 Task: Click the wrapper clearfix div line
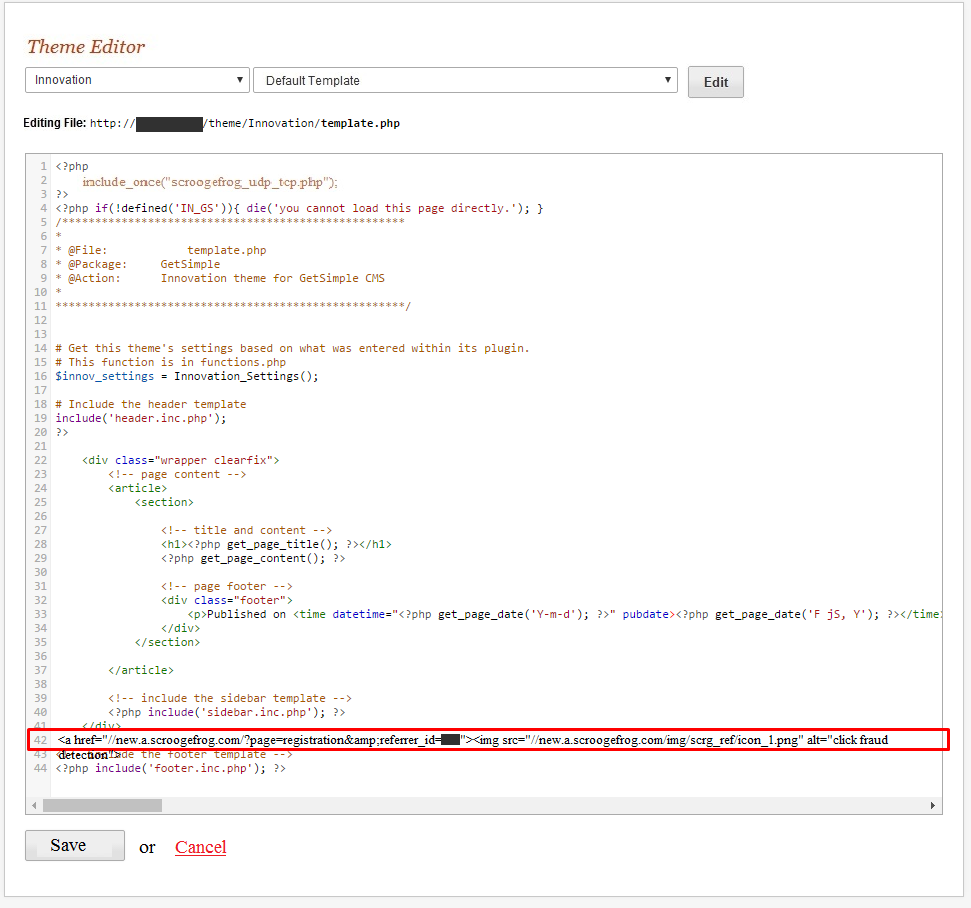click(181, 460)
